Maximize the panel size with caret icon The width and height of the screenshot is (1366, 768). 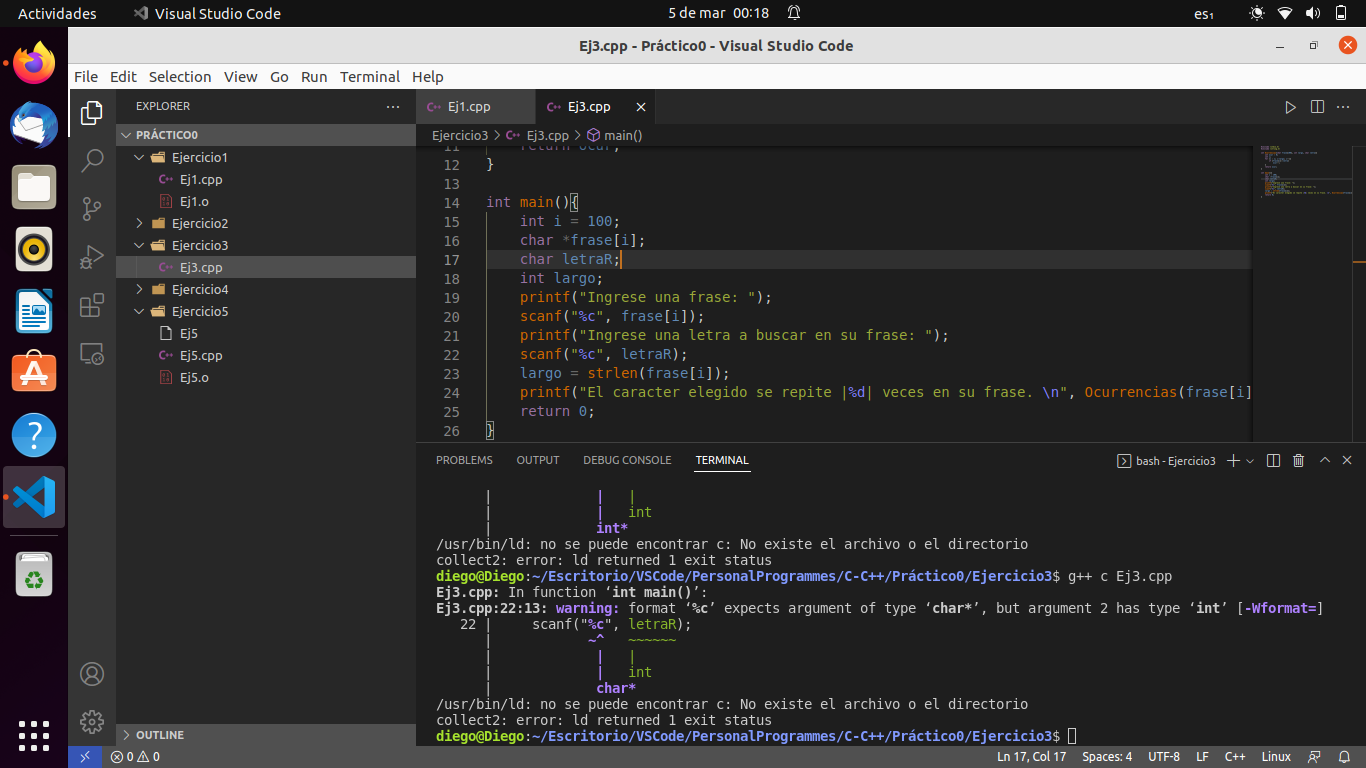(x=1325, y=460)
